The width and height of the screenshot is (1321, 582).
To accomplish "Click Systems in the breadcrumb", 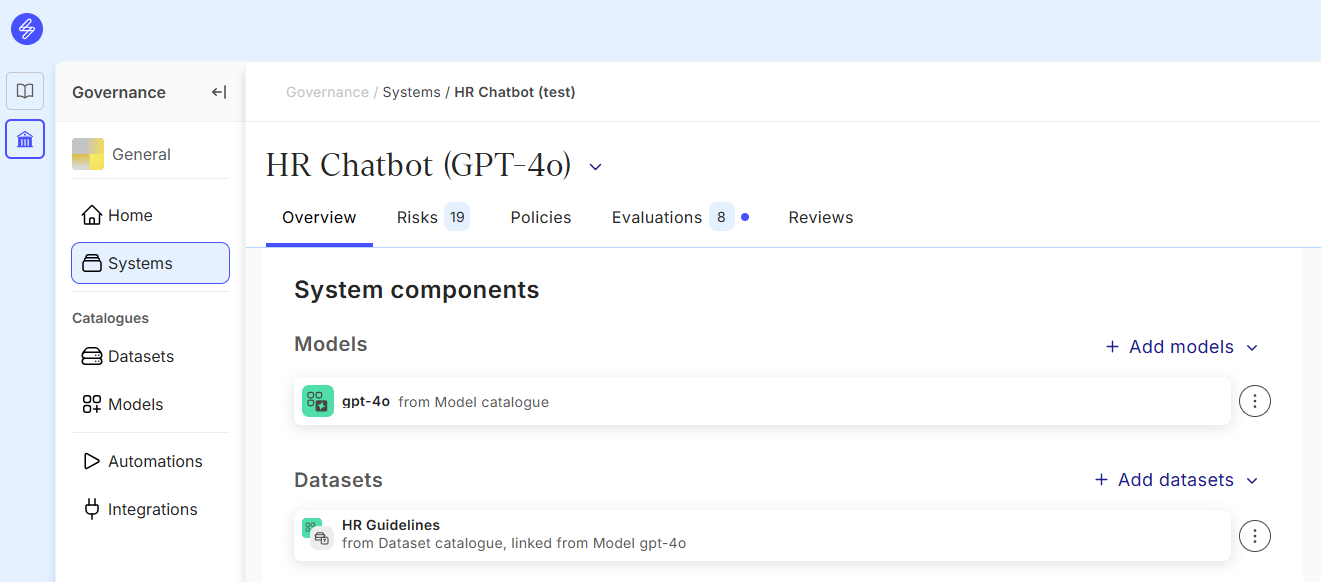I will point(411,92).
